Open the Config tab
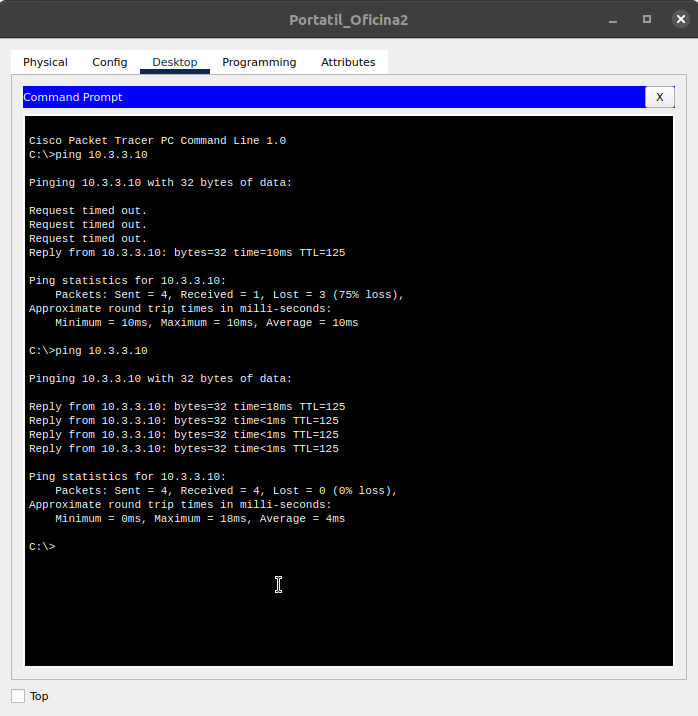This screenshot has height=716, width=698. (110, 62)
